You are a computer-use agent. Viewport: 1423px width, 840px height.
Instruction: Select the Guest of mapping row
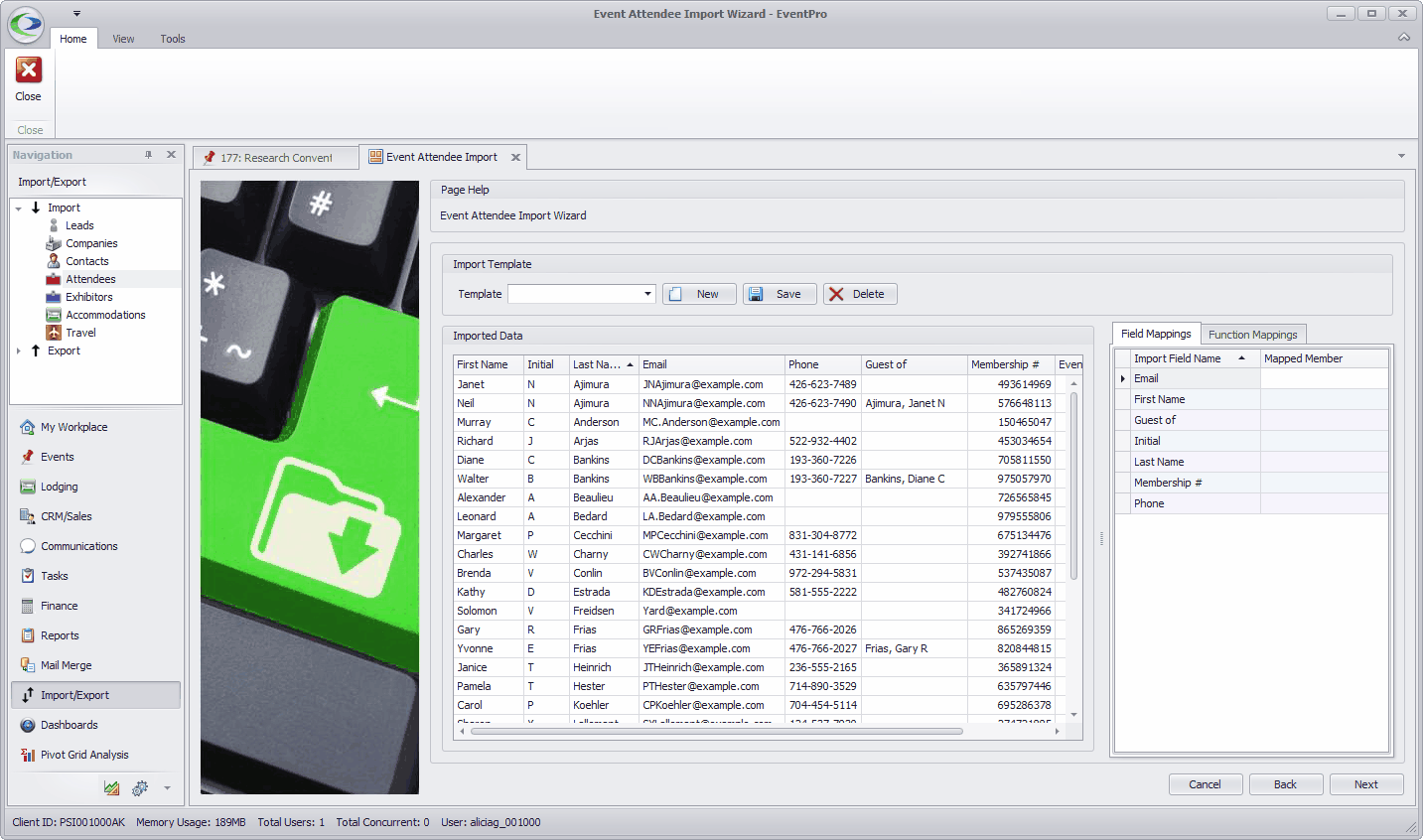click(1252, 420)
